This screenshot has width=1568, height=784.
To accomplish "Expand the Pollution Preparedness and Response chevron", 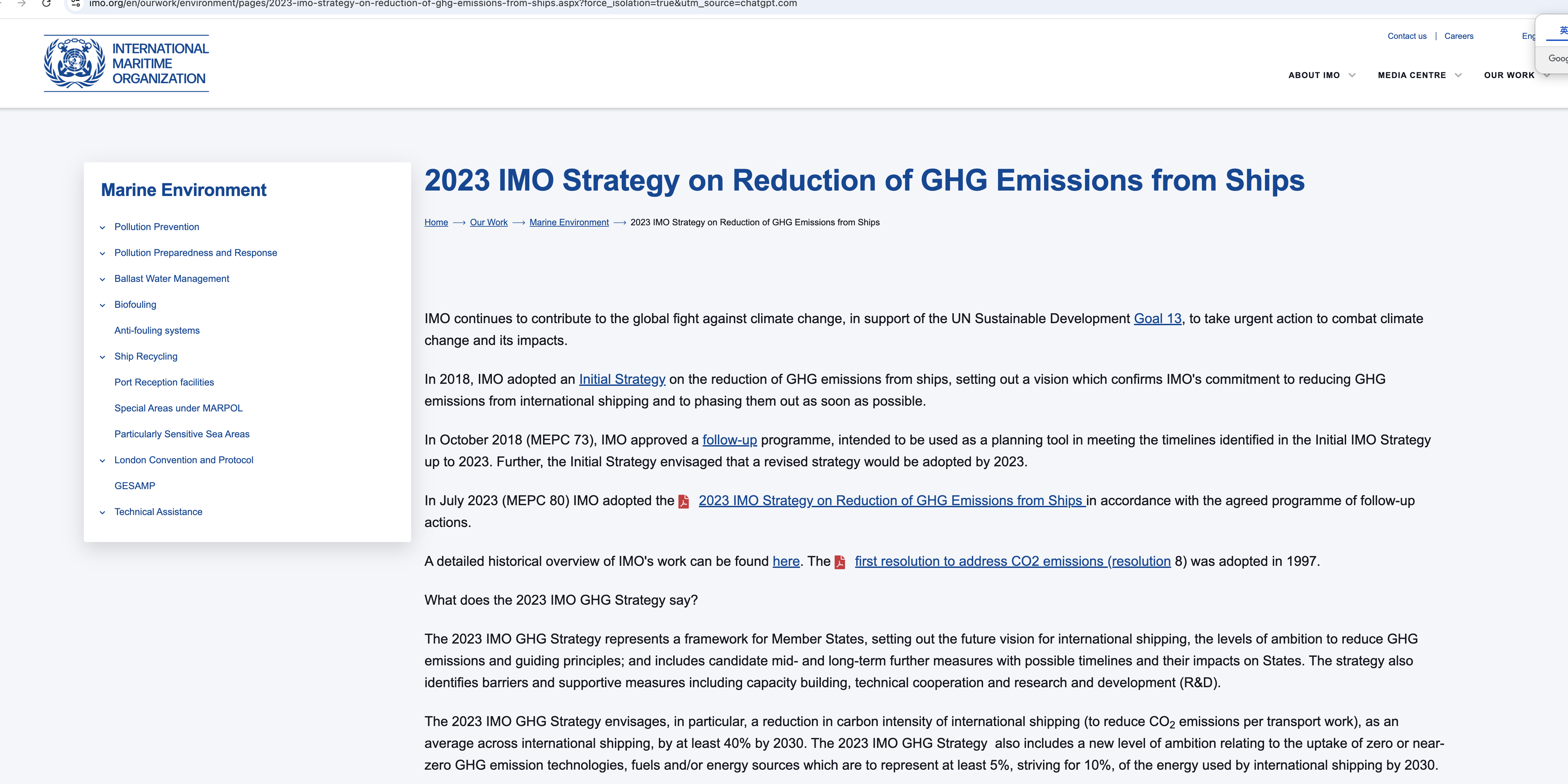I will pos(102,253).
